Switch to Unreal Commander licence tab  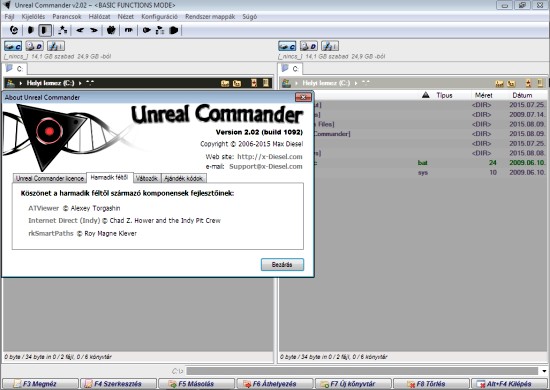tap(50, 178)
